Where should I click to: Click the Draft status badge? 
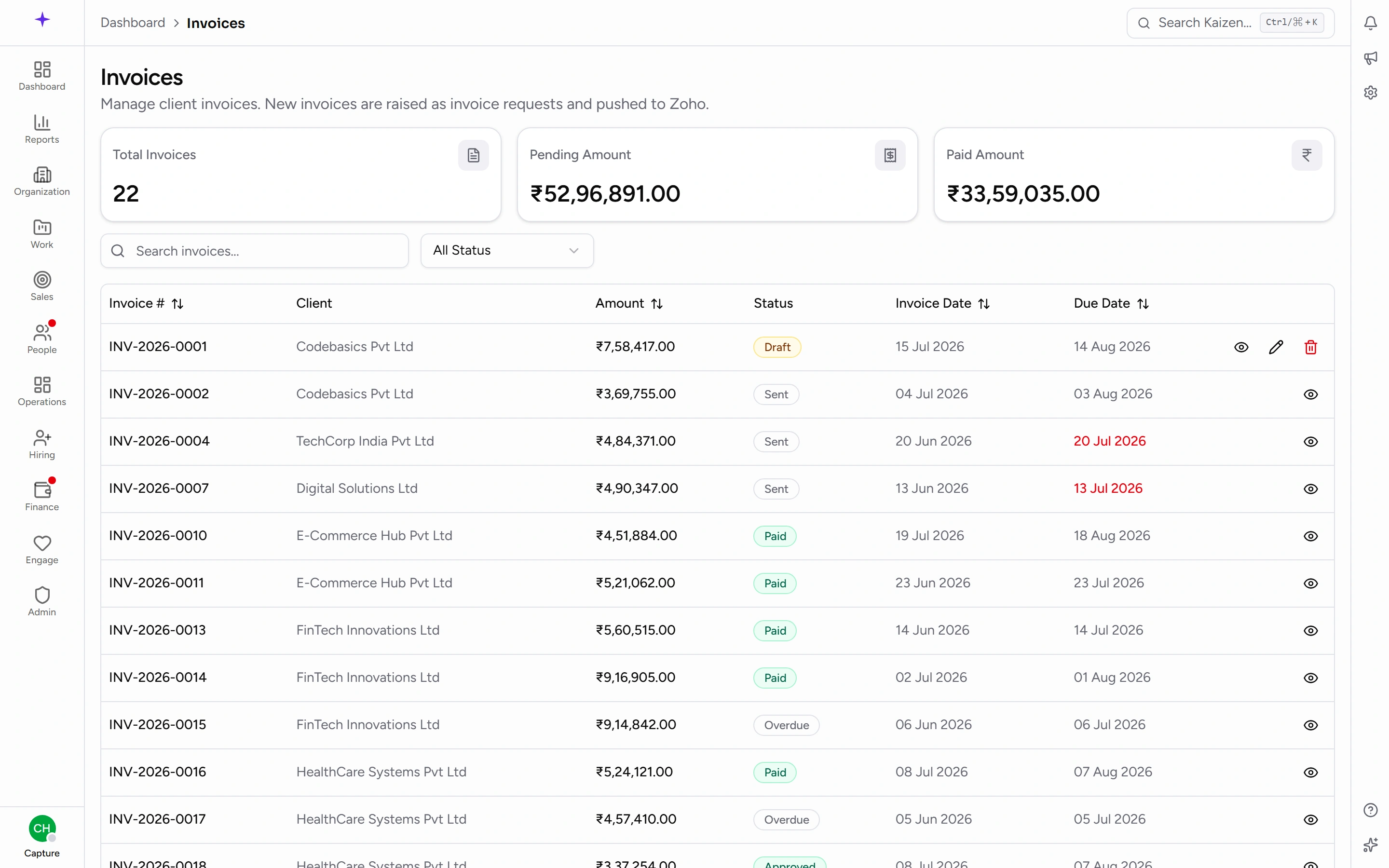click(x=777, y=347)
